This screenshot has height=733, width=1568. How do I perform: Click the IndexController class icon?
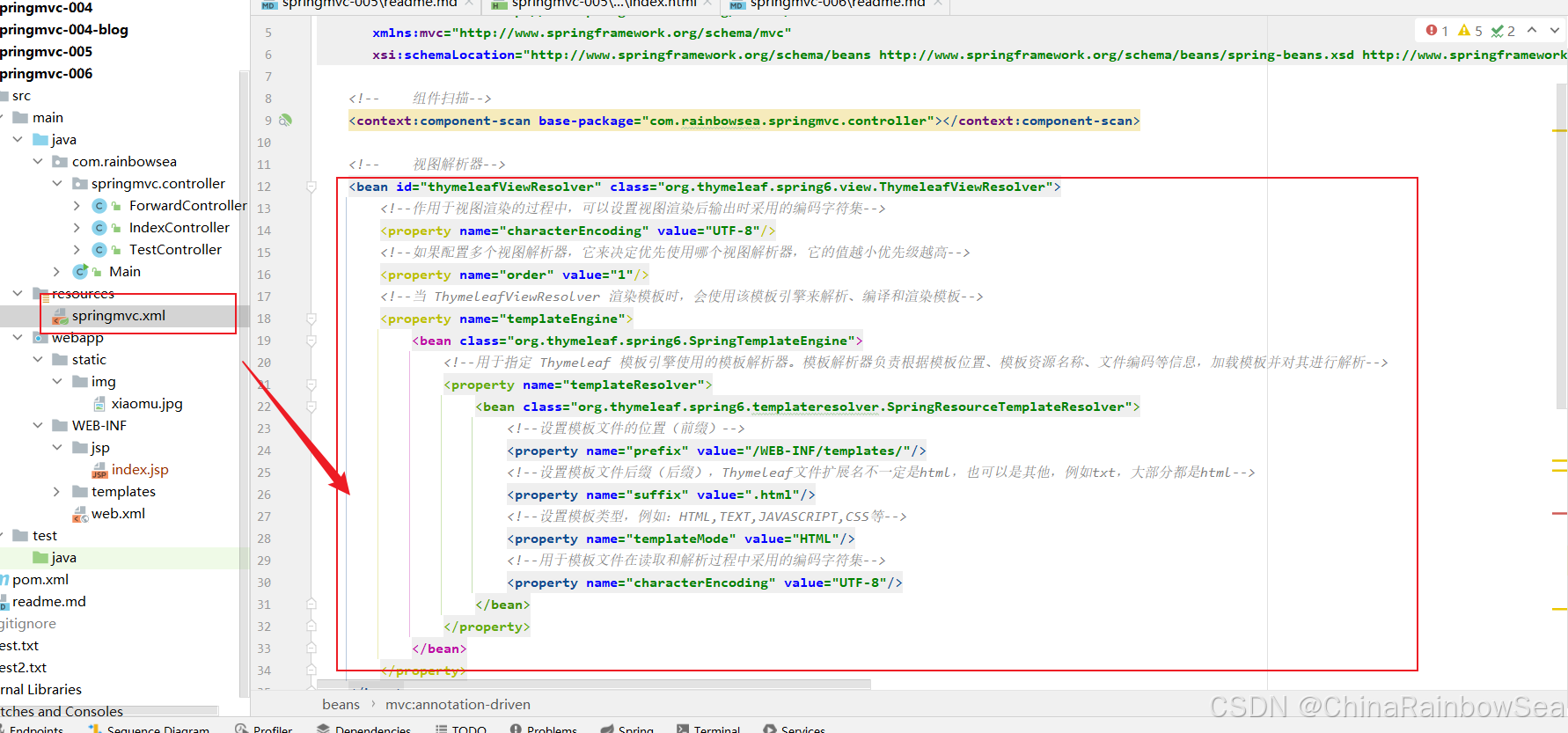click(99, 228)
